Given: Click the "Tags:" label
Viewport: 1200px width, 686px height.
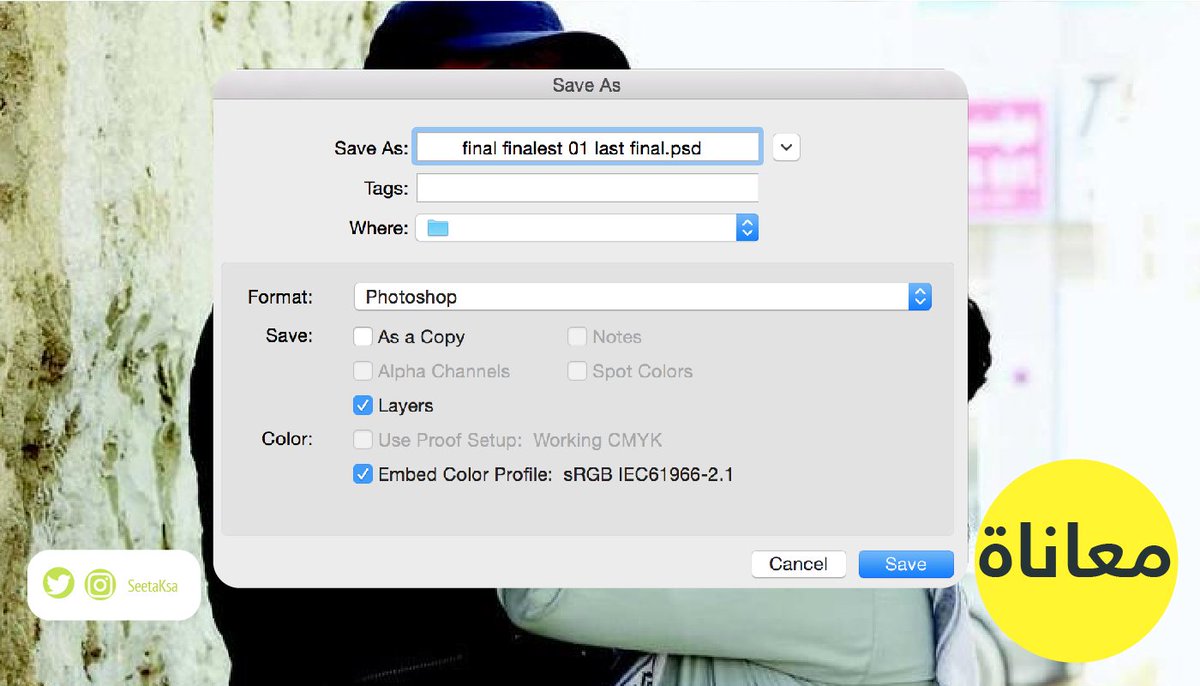Looking at the screenshot, I should [x=386, y=188].
